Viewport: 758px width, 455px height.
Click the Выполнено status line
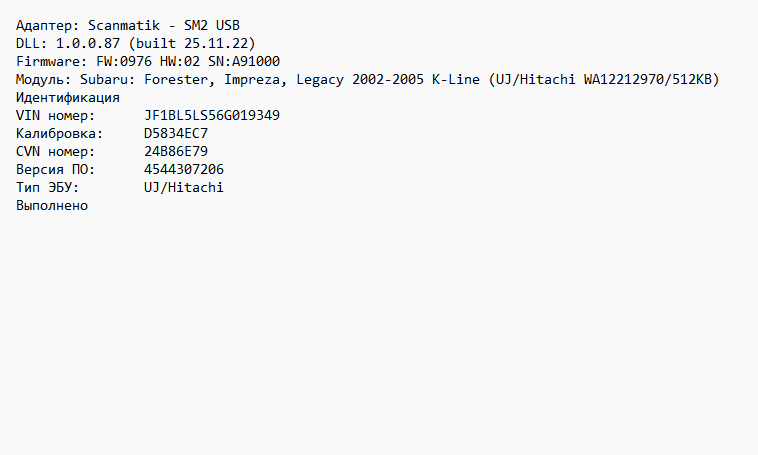tap(52, 206)
